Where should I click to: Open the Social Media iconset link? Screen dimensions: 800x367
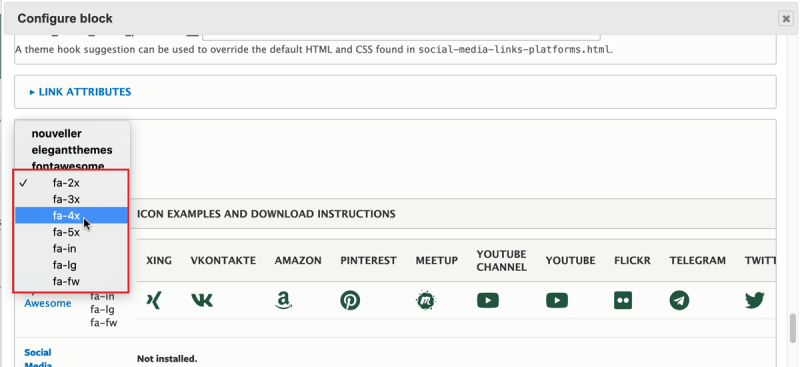click(38, 358)
